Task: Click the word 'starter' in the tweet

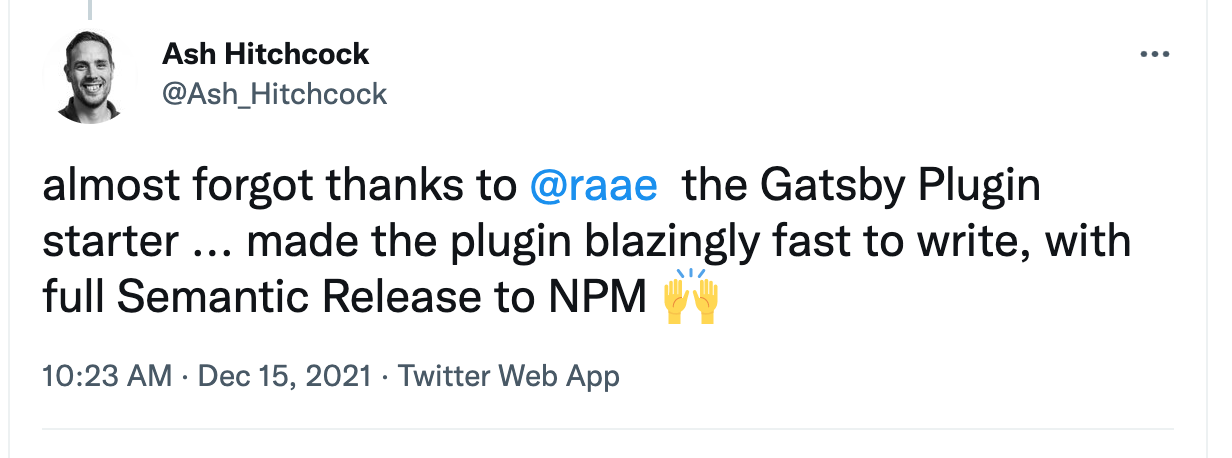Action: coord(110,243)
